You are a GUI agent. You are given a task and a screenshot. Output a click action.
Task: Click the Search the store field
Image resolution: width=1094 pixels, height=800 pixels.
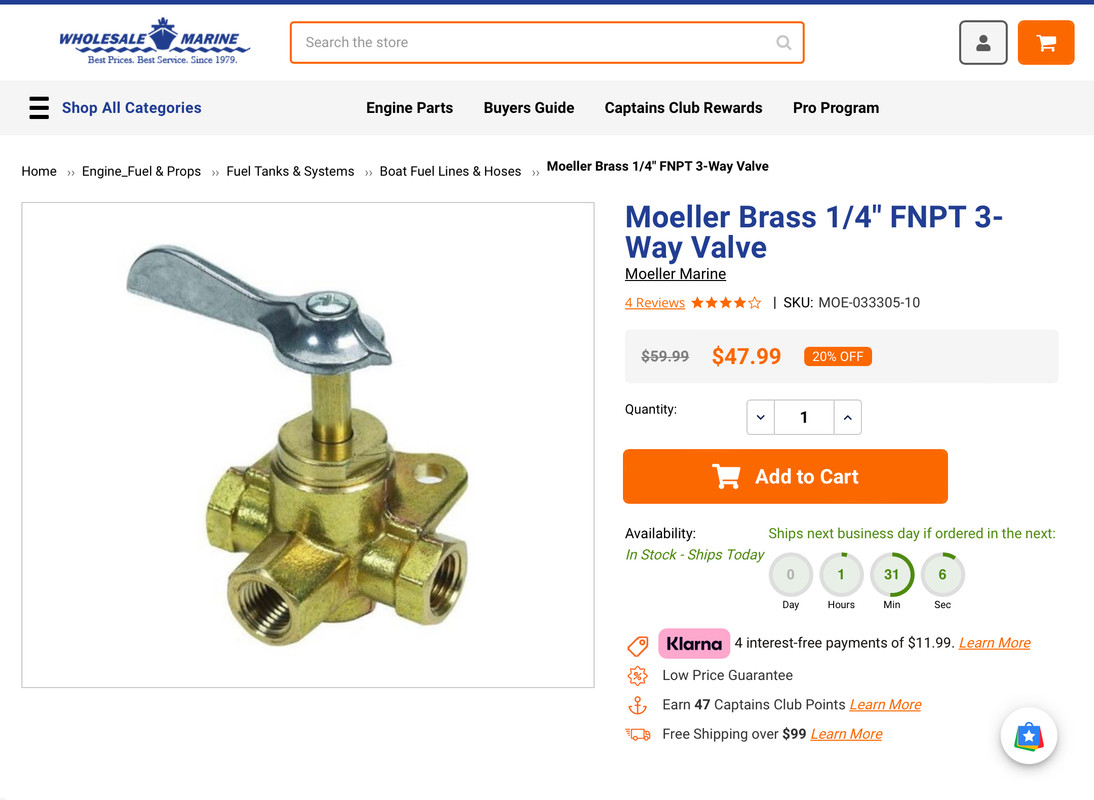click(546, 43)
